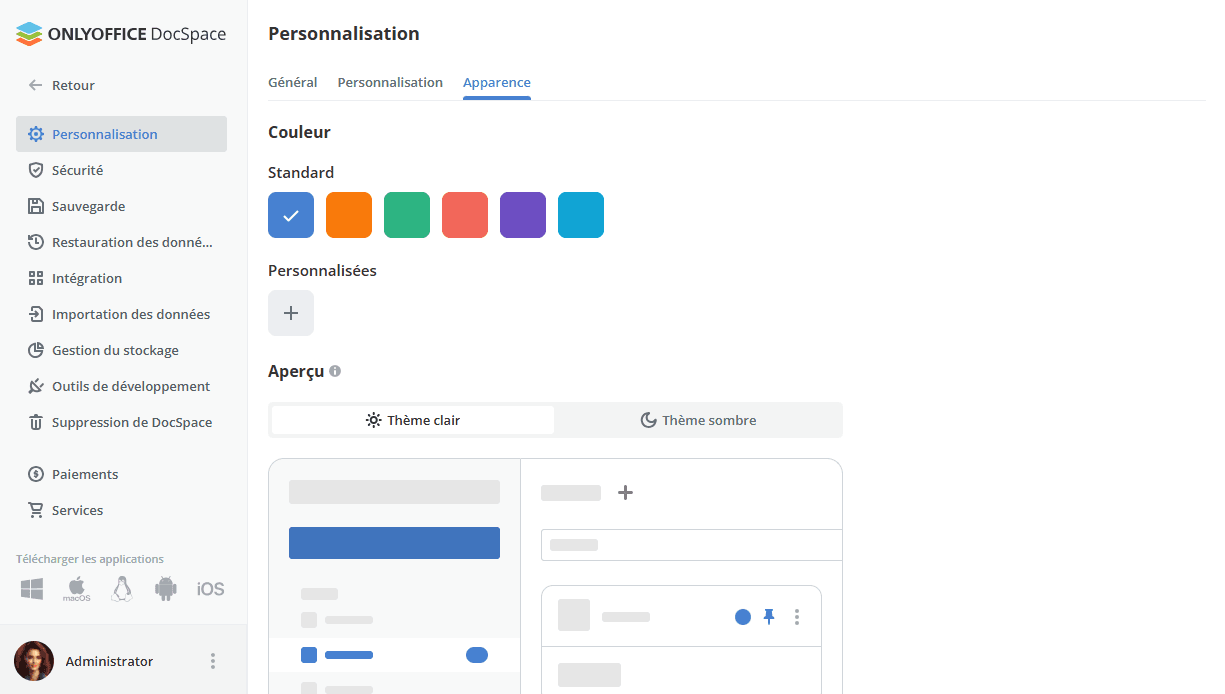Screen dimensions: 1225x694
Task: Click the Windows app download icon
Action: (32, 589)
